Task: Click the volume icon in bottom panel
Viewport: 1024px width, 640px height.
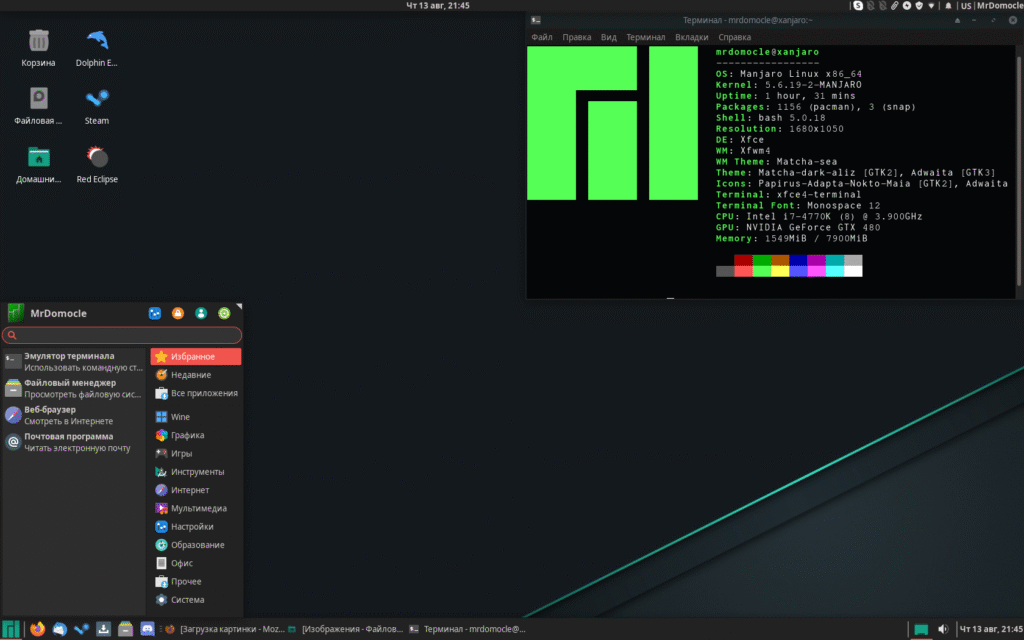Action: [x=943, y=629]
